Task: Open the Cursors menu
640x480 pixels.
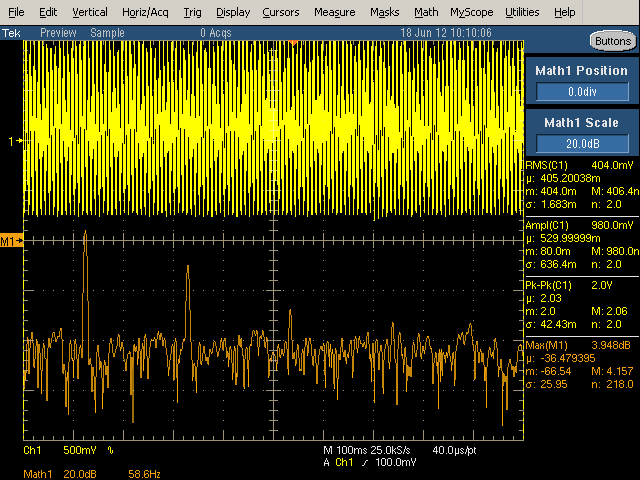Action: (281, 13)
